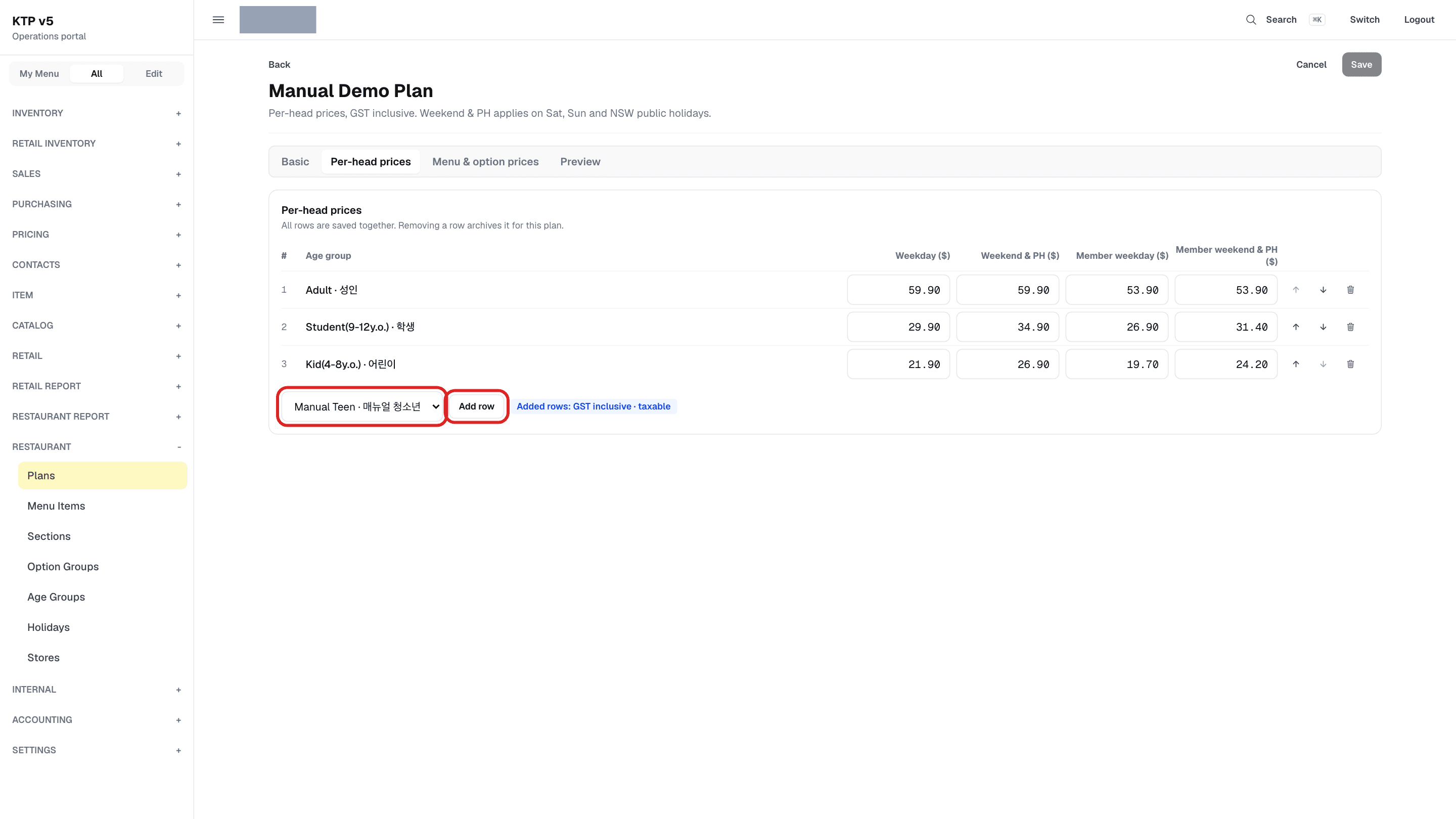Delete the Student row
The width and height of the screenshot is (1456, 819).
1350,327
